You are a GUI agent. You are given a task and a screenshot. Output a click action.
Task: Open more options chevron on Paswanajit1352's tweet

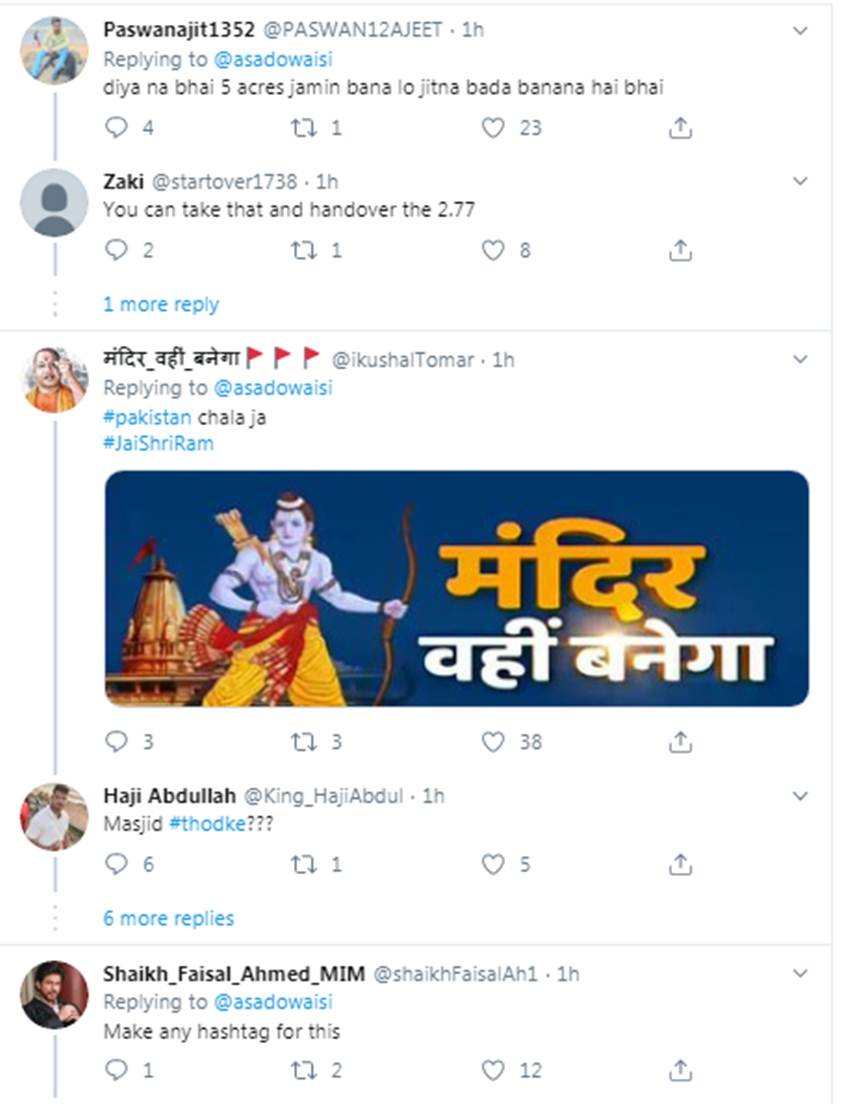tap(800, 31)
